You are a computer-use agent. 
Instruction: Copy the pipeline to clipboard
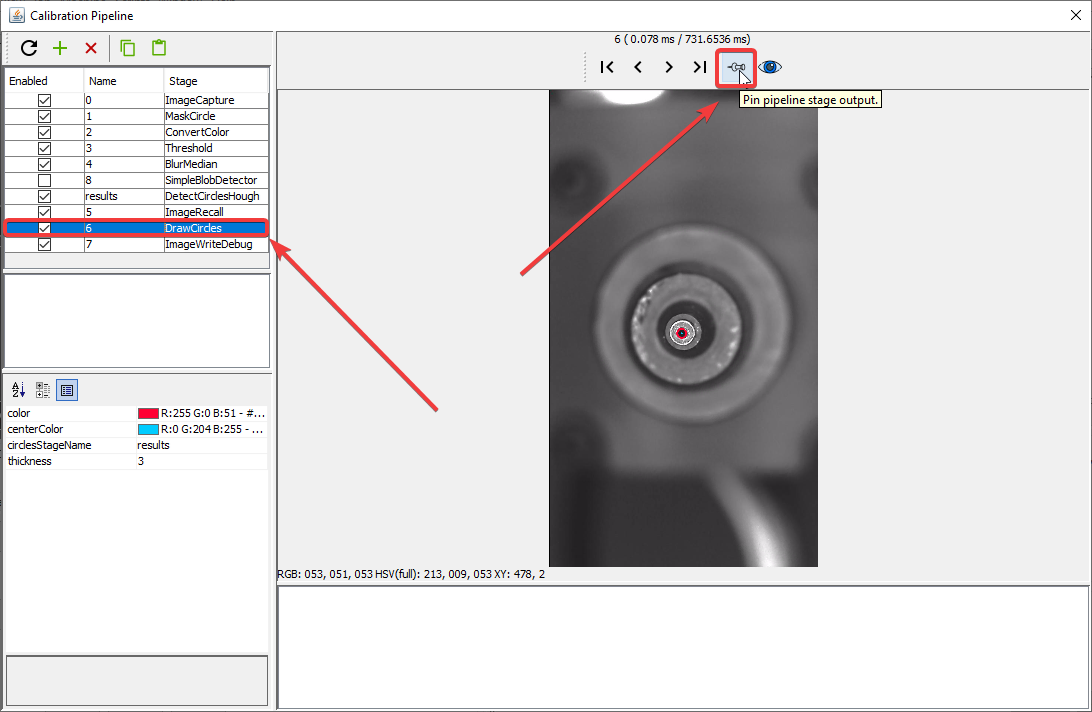[x=127, y=48]
